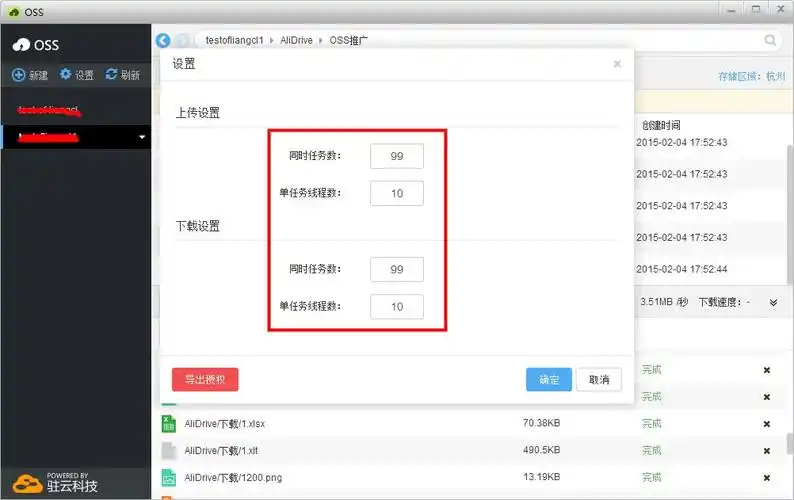Click the 70.38KB size value
This screenshot has width=794, height=500.
pos(541,423)
